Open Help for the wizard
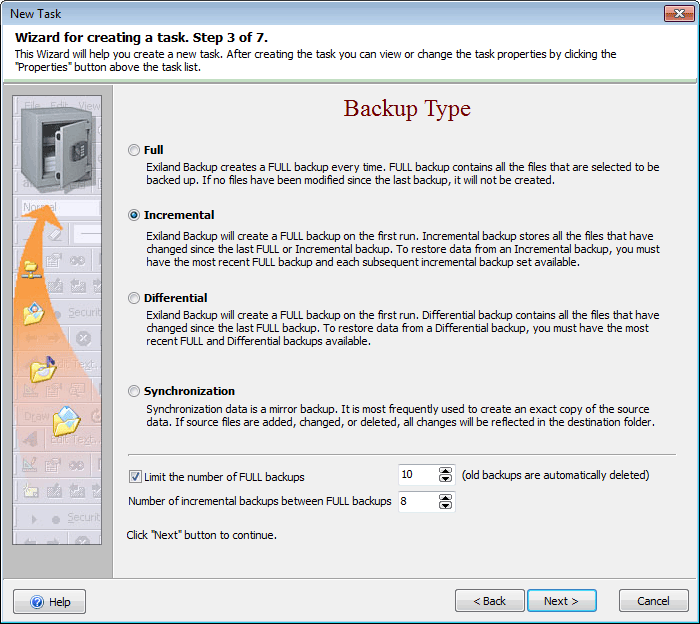 (50, 602)
